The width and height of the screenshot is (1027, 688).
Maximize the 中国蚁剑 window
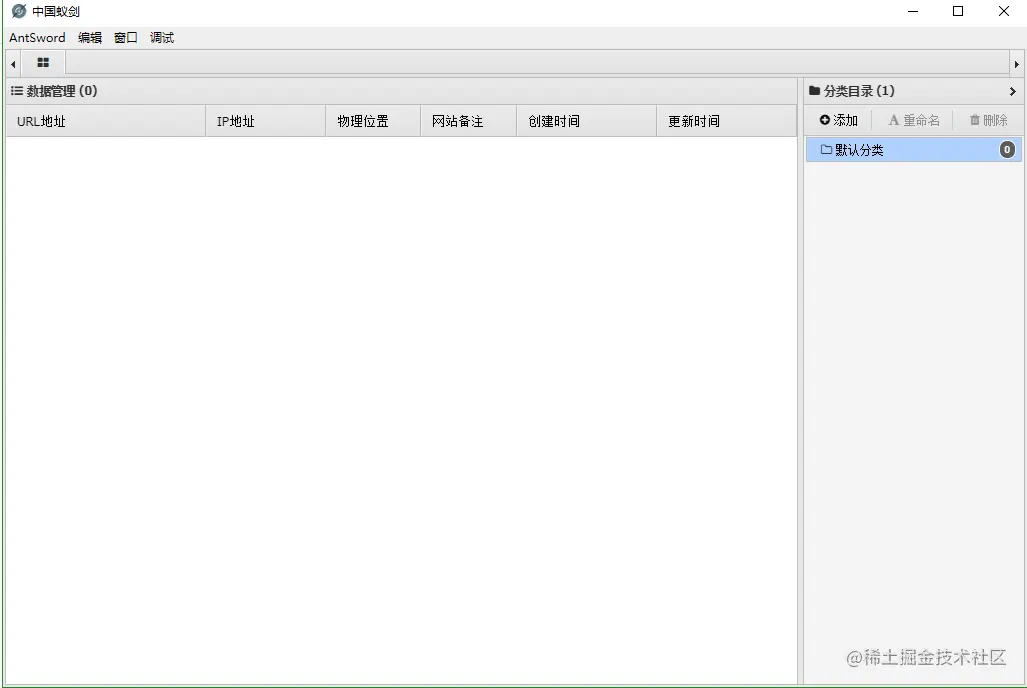[958, 11]
